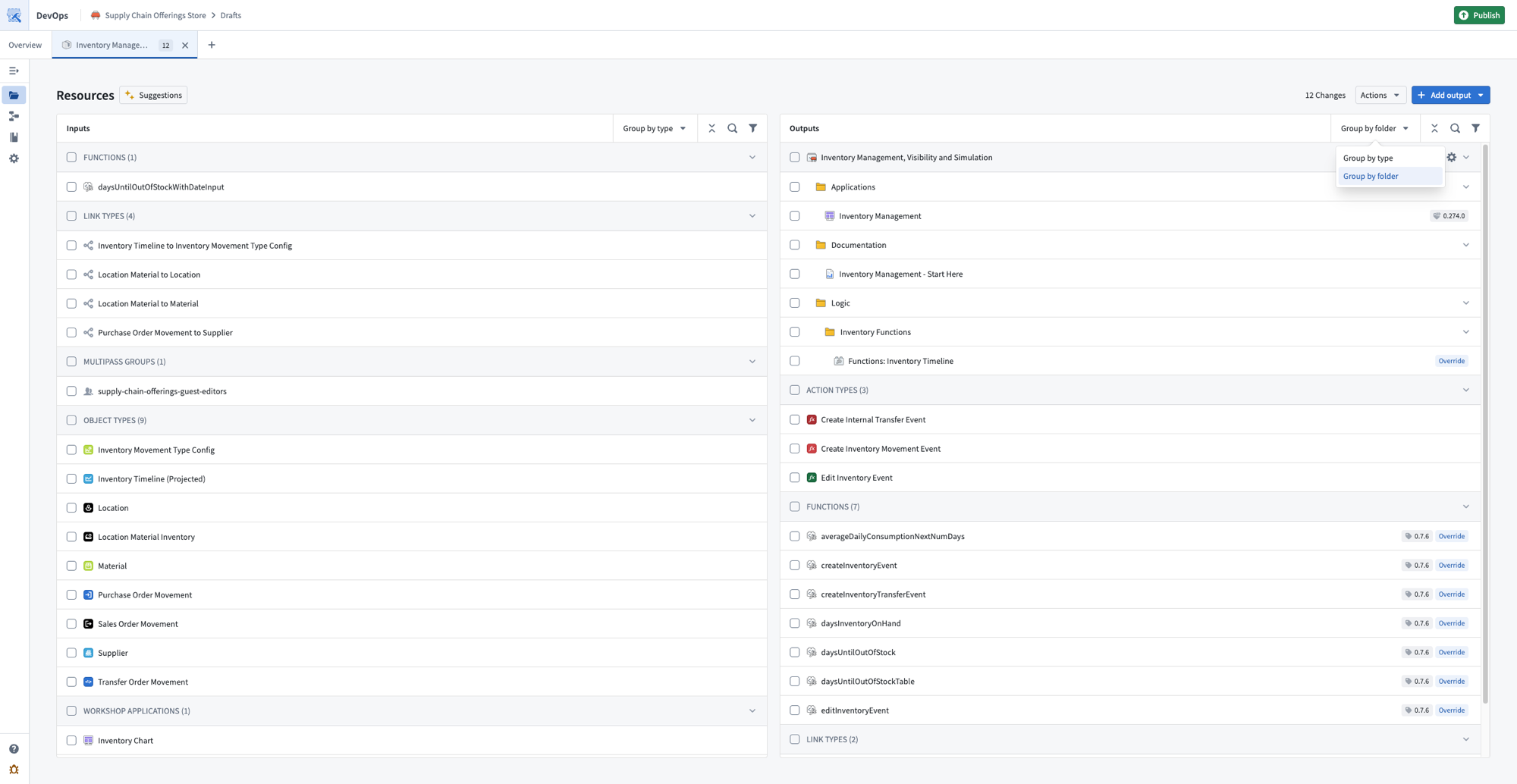Filter the Inputs list

[752, 128]
